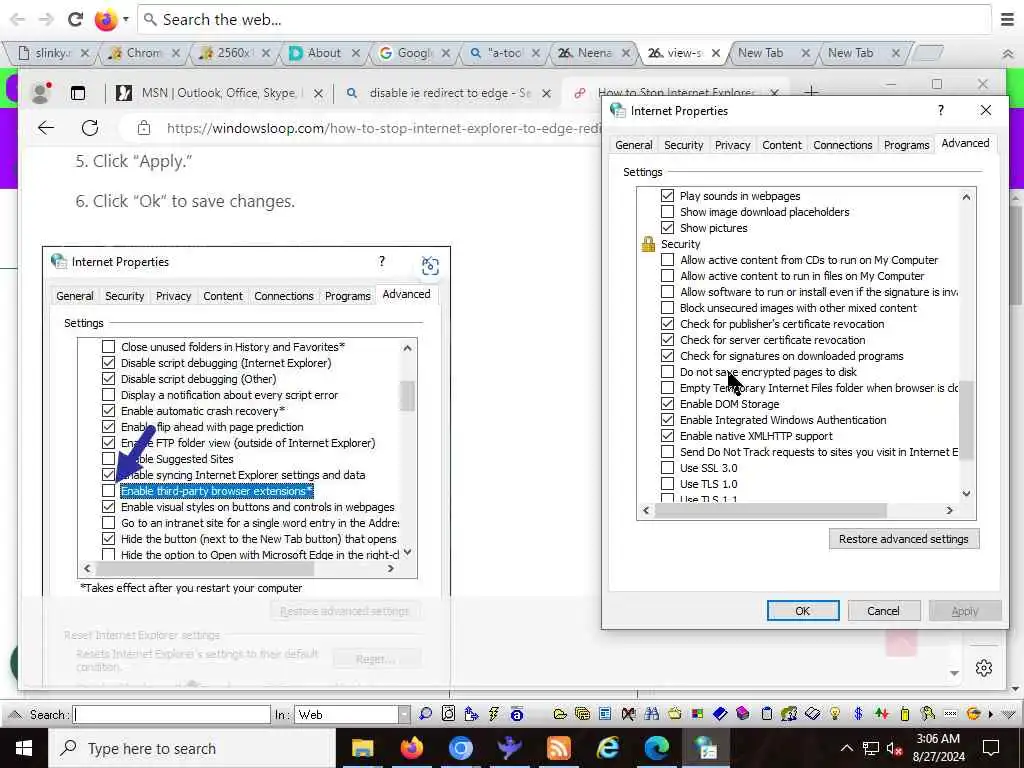This screenshot has height=768, width=1024.
Task: Open the notification center icon
Action: click(x=991, y=748)
